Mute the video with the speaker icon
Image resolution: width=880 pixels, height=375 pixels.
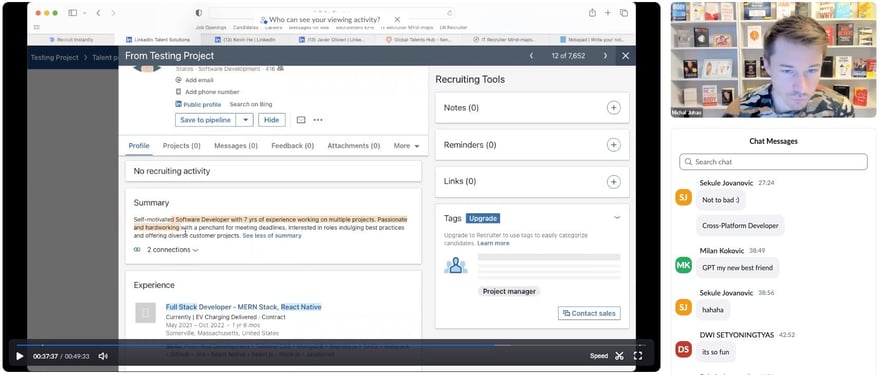[x=103, y=356]
